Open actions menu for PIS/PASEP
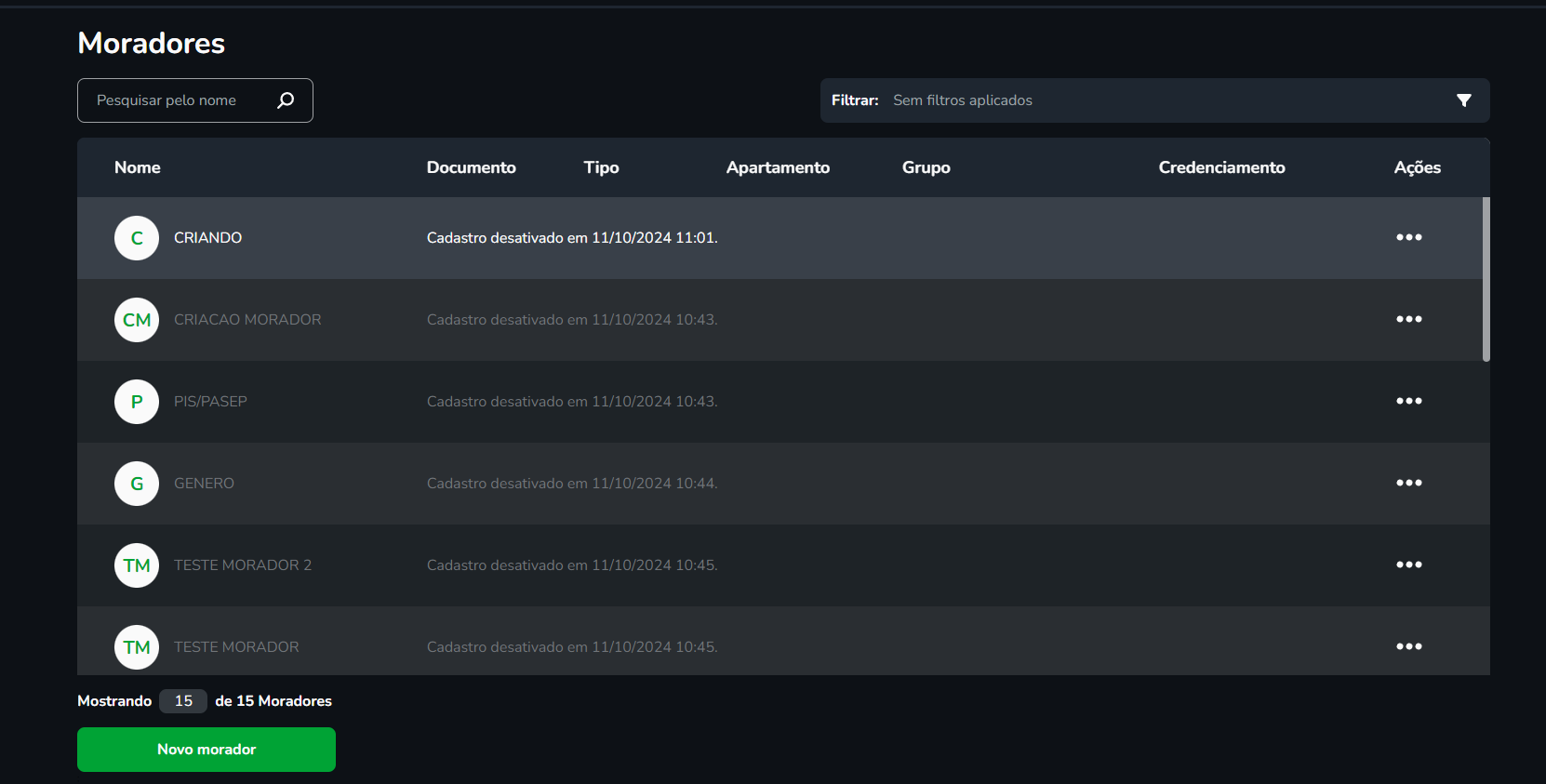This screenshot has width=1546, height=784. tap(1408, 401)
